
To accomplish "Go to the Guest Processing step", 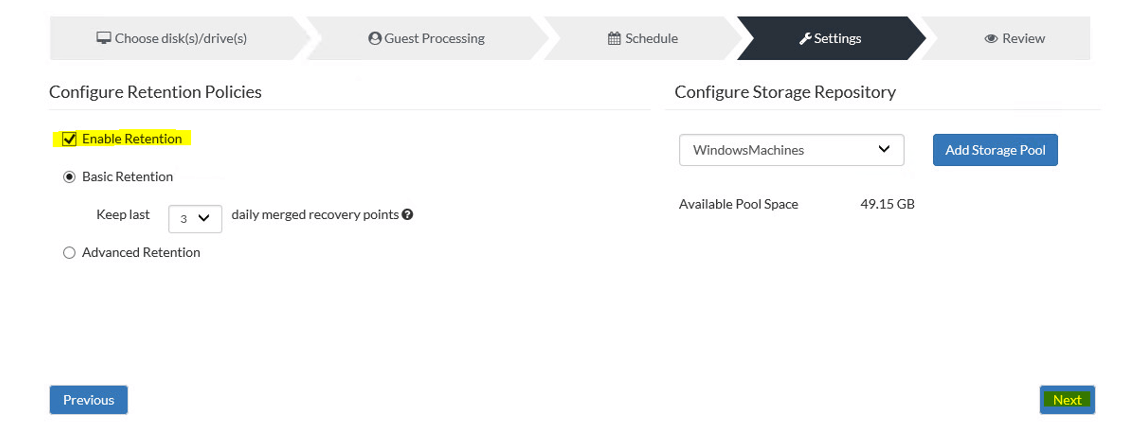I will [425, 38].
